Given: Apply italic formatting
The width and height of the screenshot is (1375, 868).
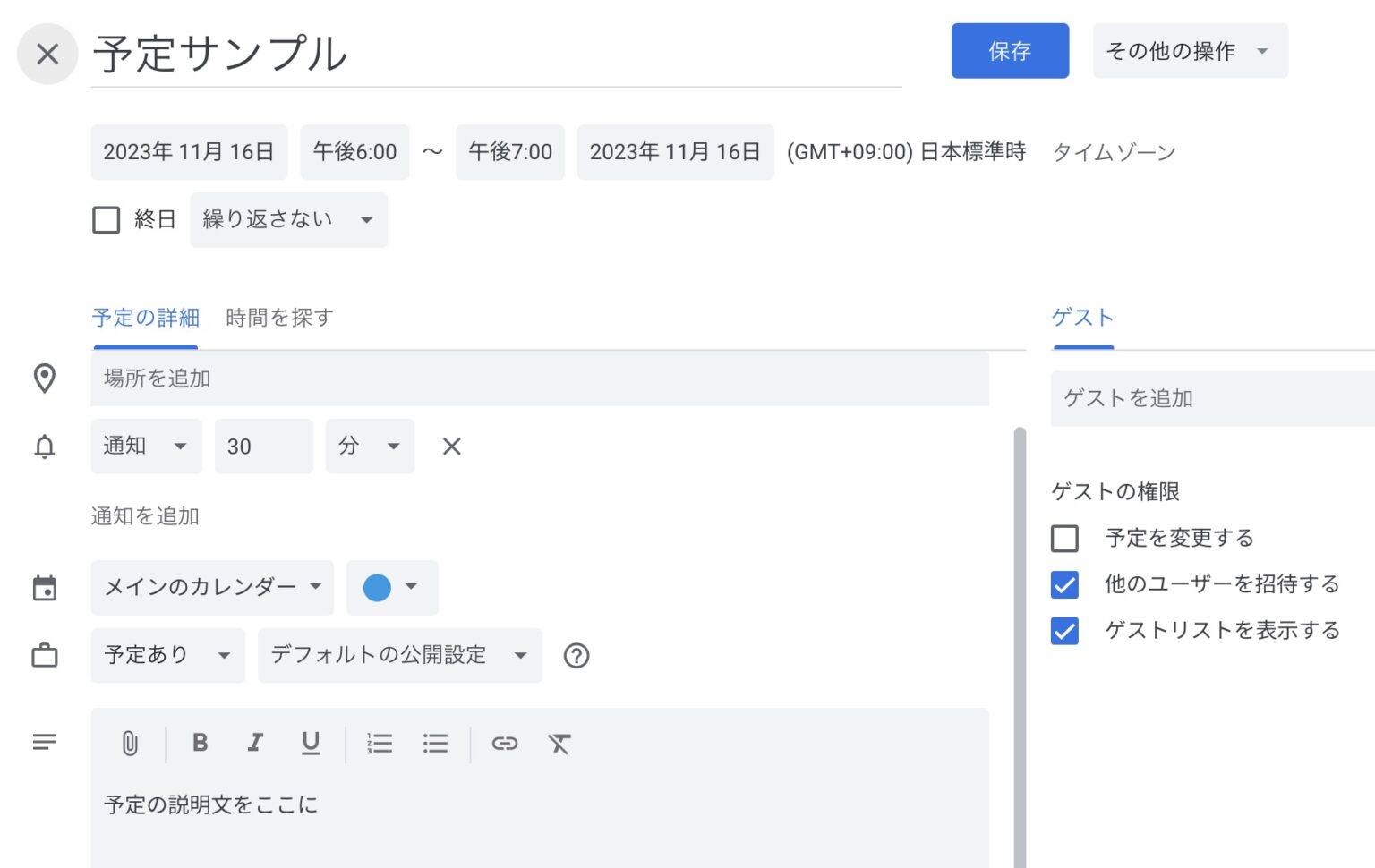Looking at the screenshot, I should pos(255,743).
